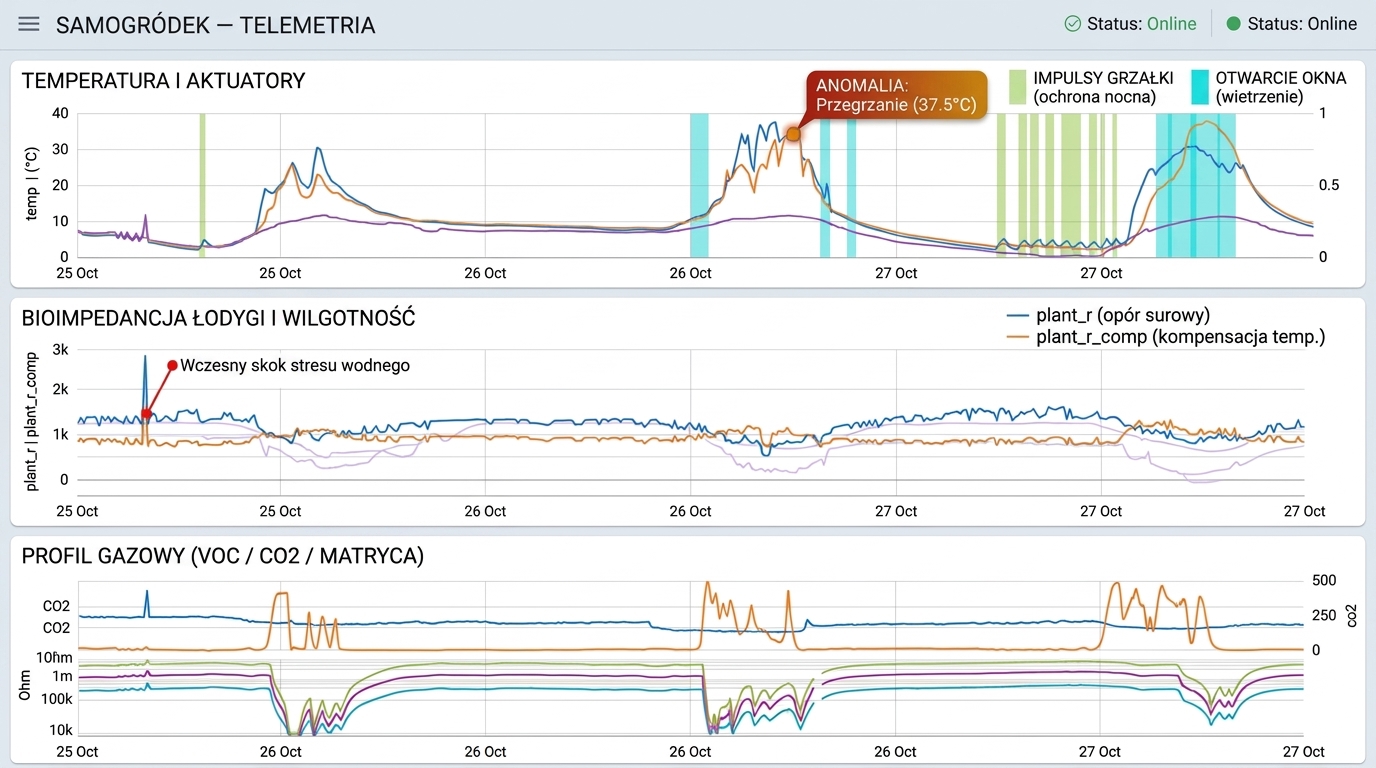Click the rightmost 'Status: Online' text

1302,24
